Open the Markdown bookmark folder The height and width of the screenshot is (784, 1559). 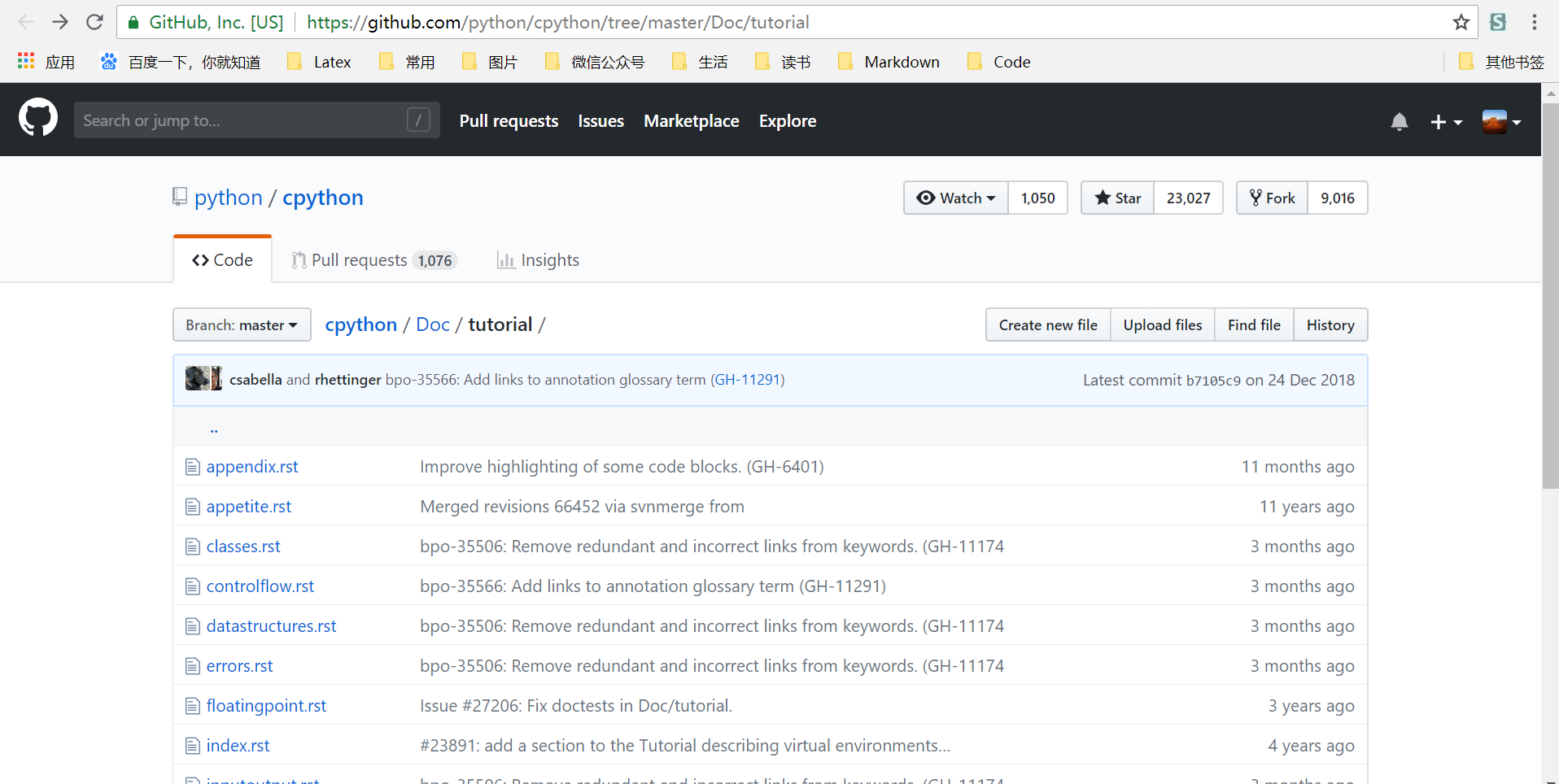pyautogui.click(x=889, y=62)
